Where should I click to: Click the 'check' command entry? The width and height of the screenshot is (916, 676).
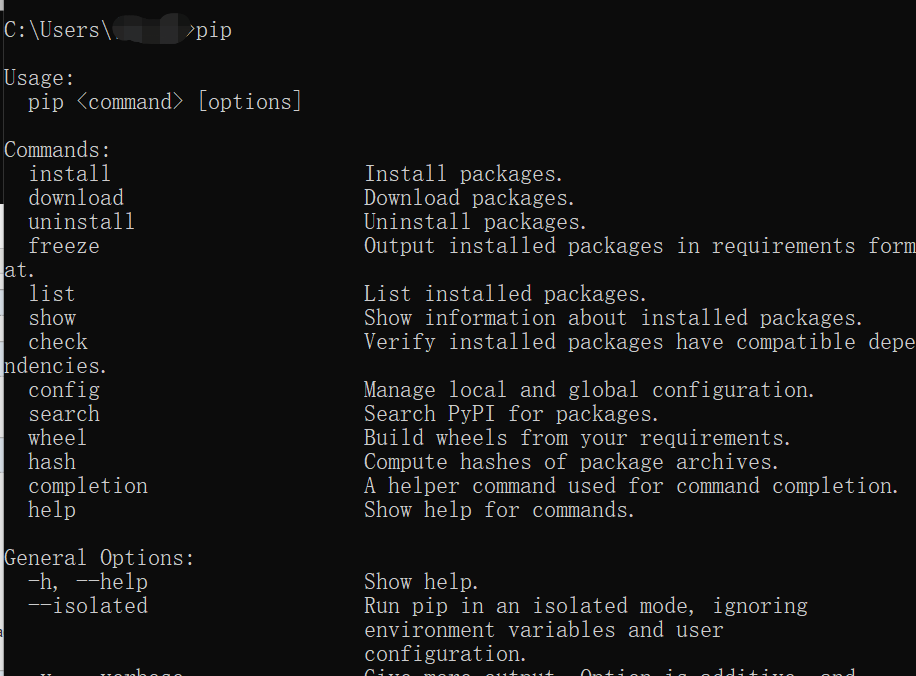click(x=58, y=342)
